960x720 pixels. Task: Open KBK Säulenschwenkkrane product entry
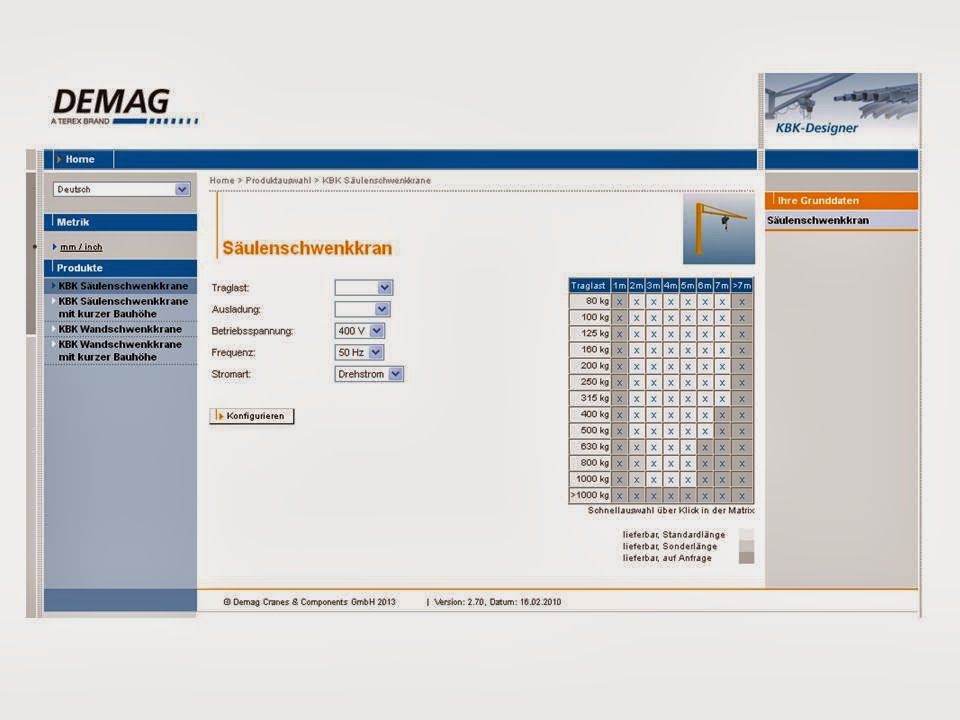pos(123,286)
